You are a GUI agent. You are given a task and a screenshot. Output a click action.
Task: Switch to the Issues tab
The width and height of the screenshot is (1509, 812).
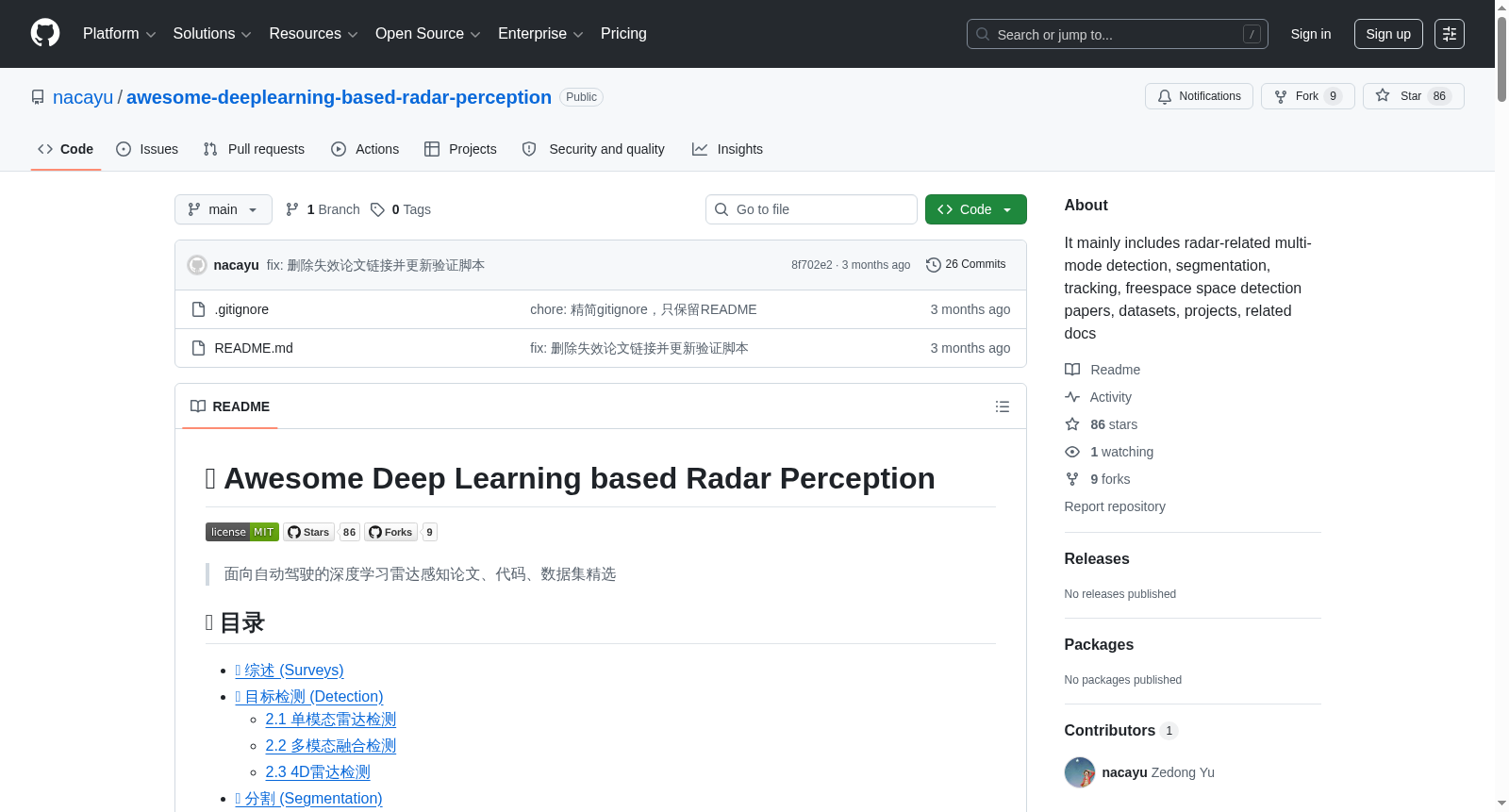pos(147,149)
